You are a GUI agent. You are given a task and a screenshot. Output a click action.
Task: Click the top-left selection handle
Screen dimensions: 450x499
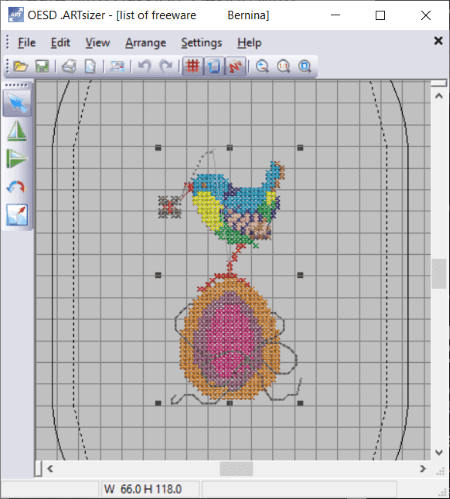tap(158, 148)
